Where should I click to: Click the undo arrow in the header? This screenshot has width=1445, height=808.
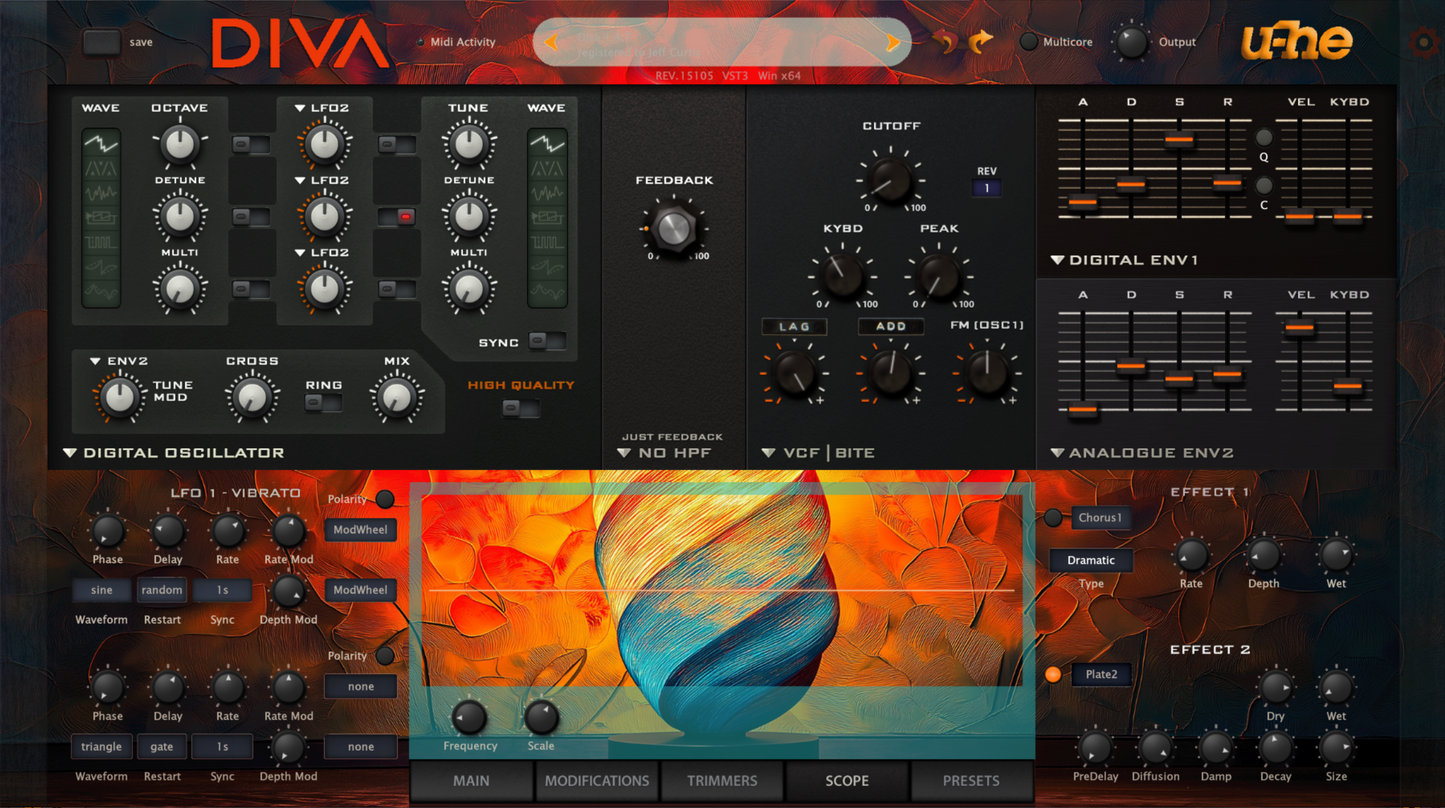click(945, 42)
